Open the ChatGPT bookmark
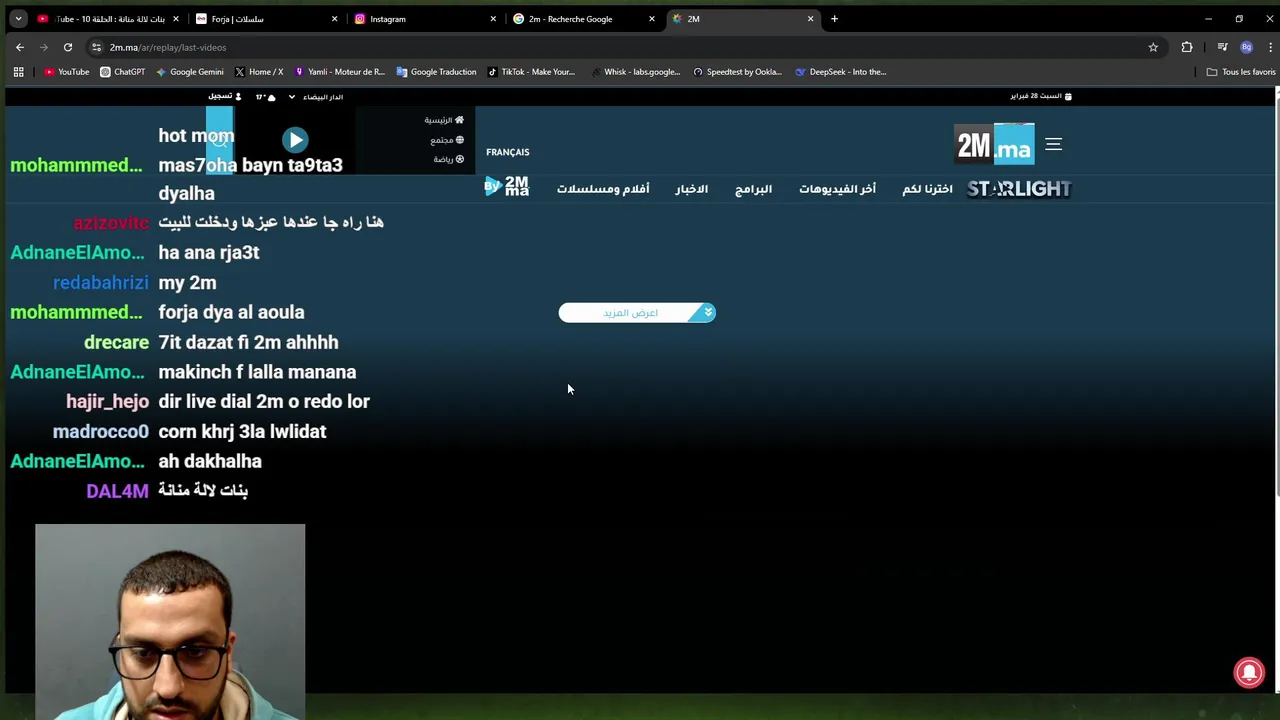The width and height of the screenshot is (1280, 720). pyautogui.click(x=123, y=72)
